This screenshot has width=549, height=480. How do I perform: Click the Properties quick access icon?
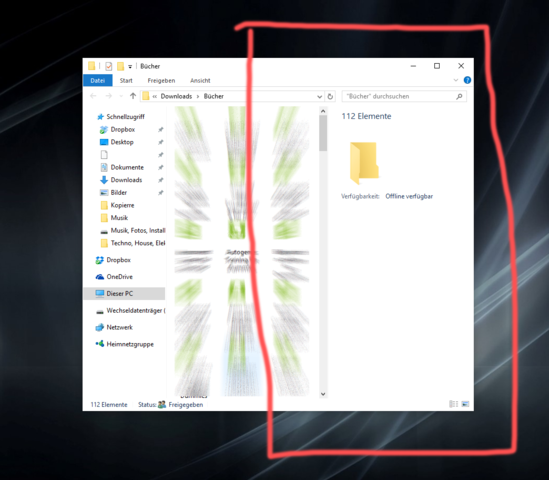(109, 66)
